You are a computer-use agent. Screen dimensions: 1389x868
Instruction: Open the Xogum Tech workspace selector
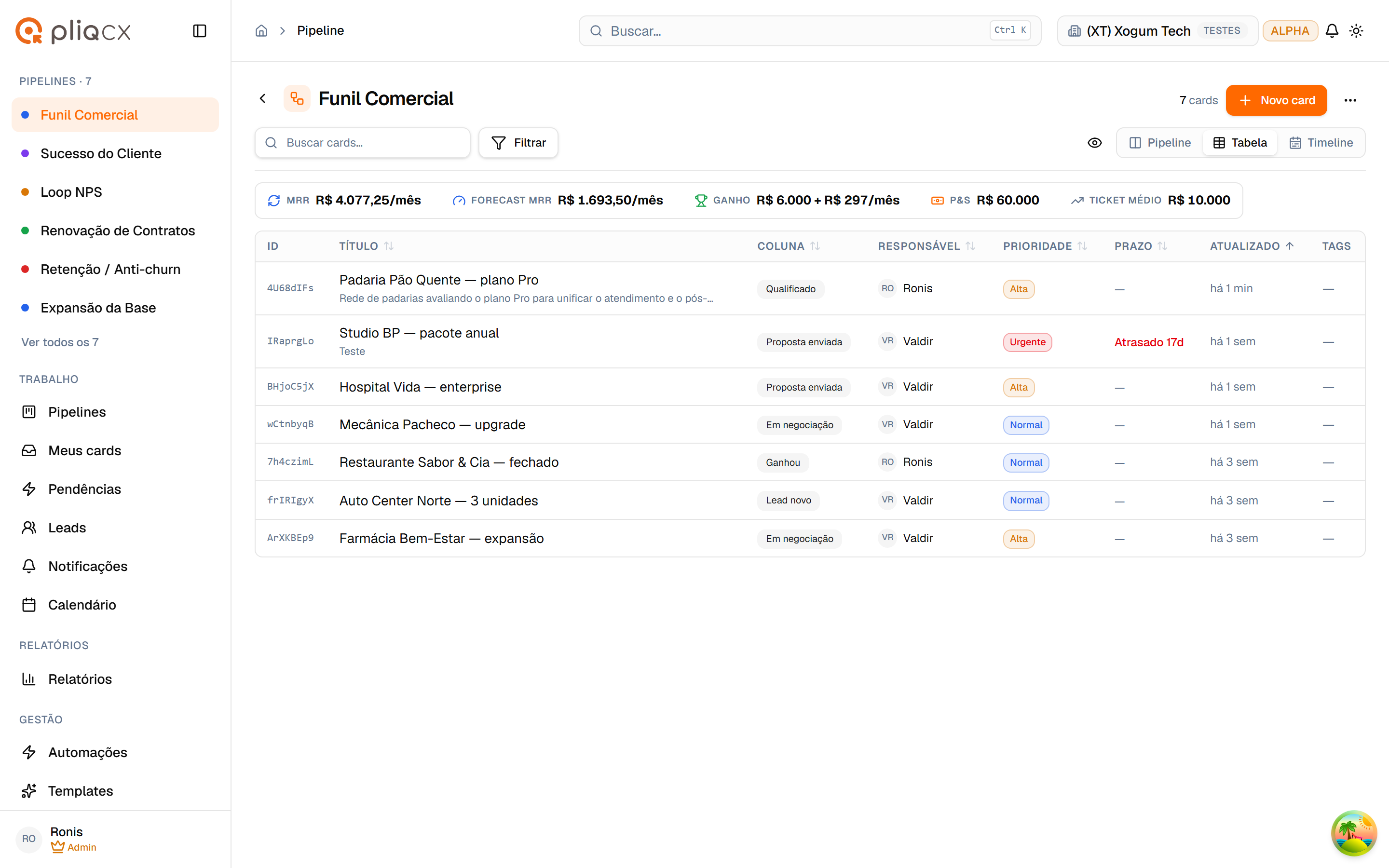(1157, 31)
